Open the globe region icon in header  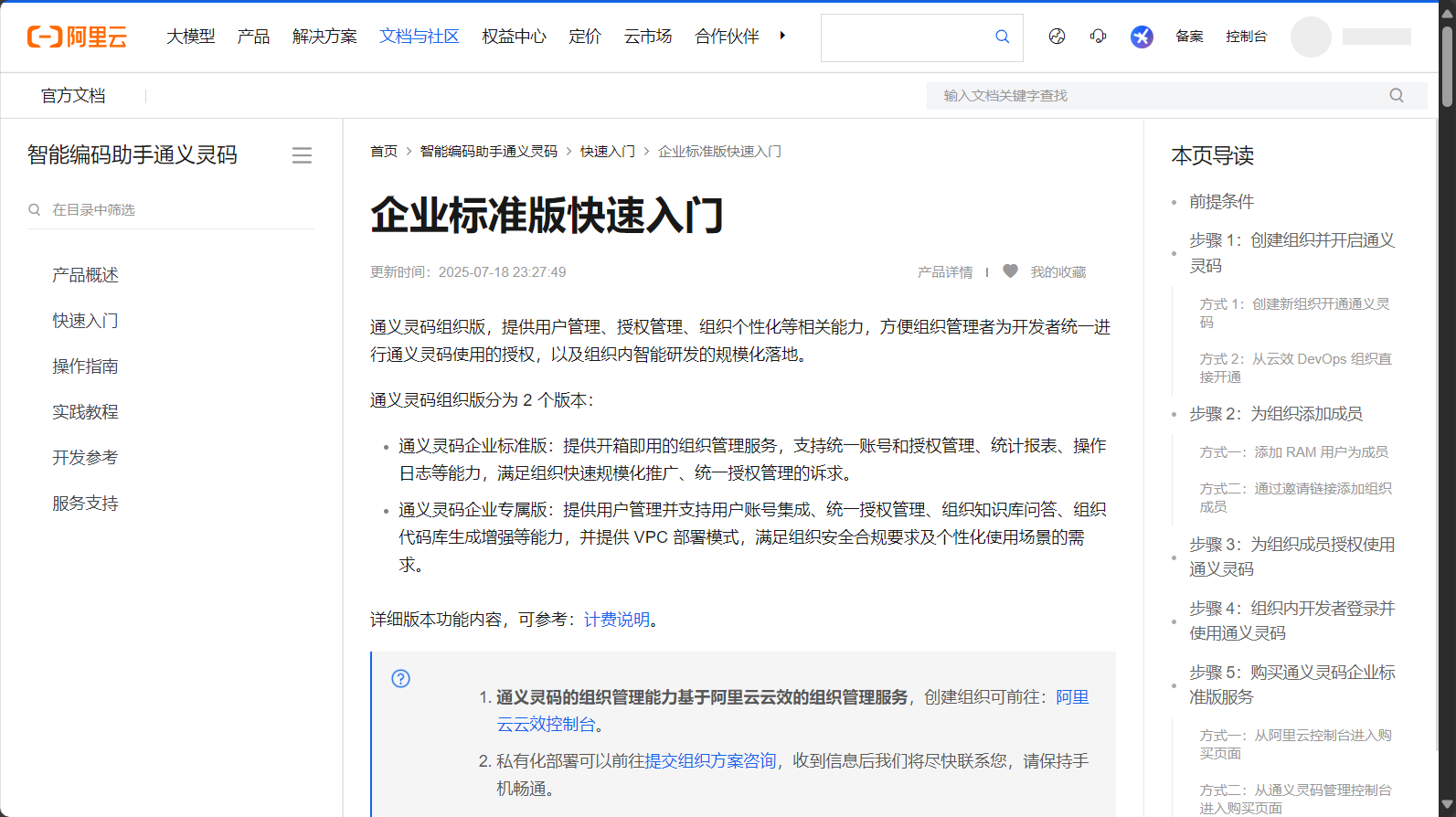[1057, 37]
